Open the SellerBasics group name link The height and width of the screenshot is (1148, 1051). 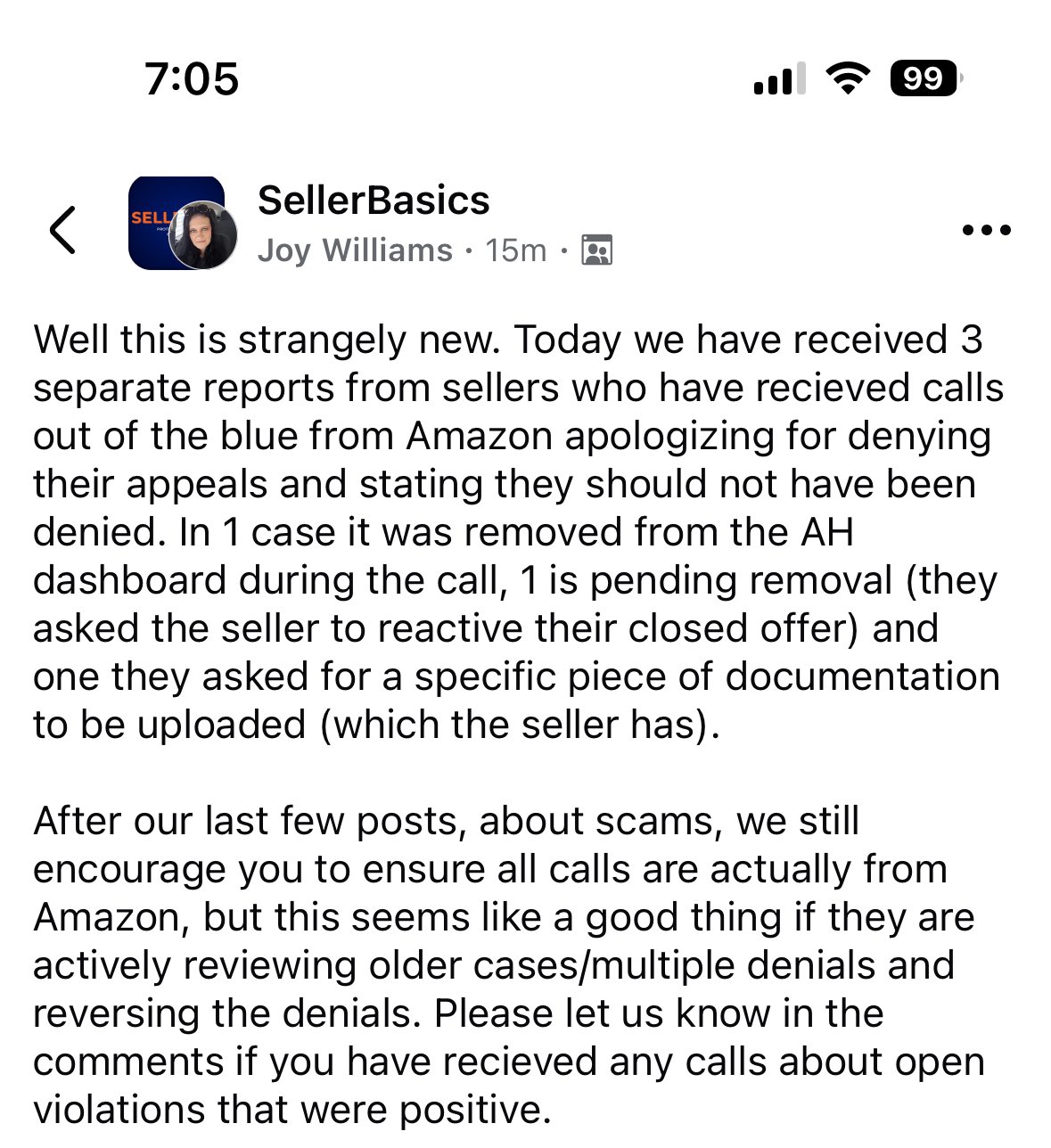[x=374, y=201]
